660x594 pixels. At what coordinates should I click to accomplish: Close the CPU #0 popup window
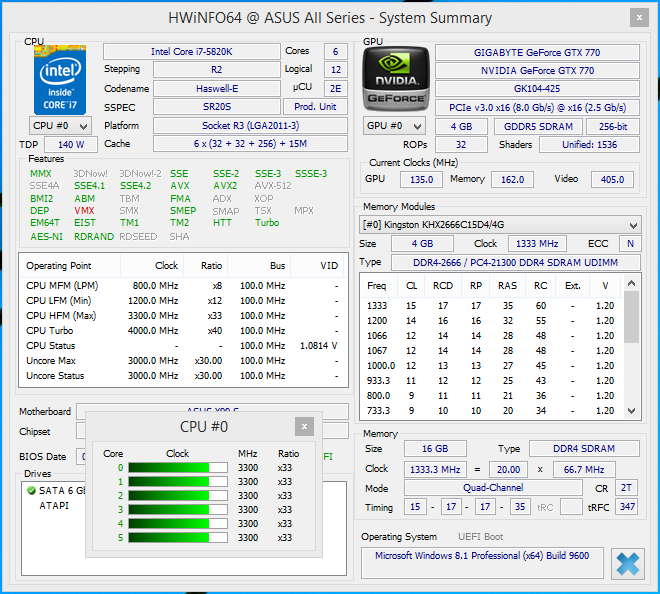coord(304,427)
